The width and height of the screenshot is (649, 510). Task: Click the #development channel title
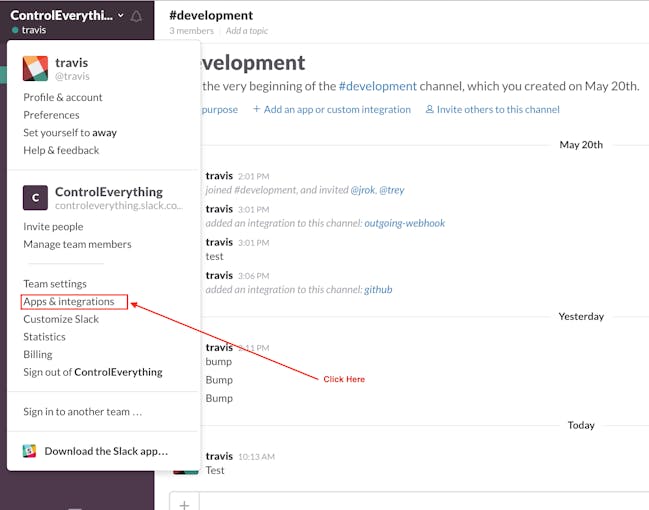211,15
